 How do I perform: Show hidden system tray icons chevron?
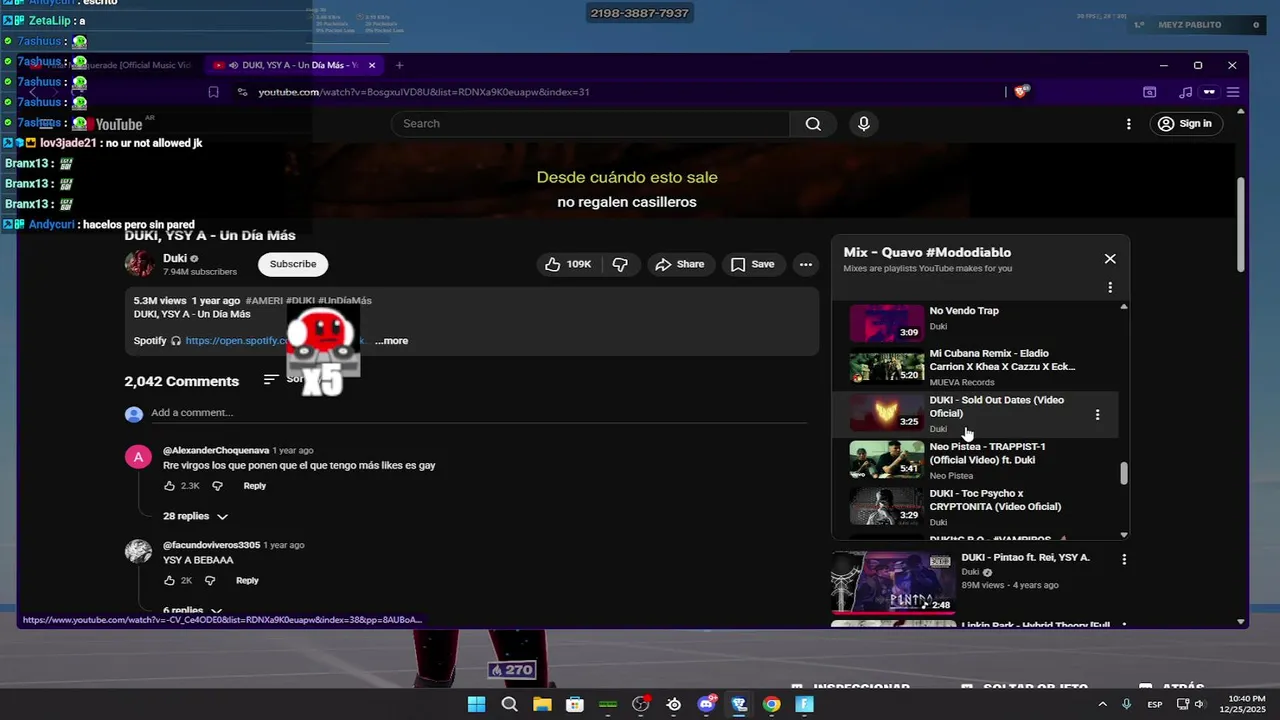pos(1103,704)
